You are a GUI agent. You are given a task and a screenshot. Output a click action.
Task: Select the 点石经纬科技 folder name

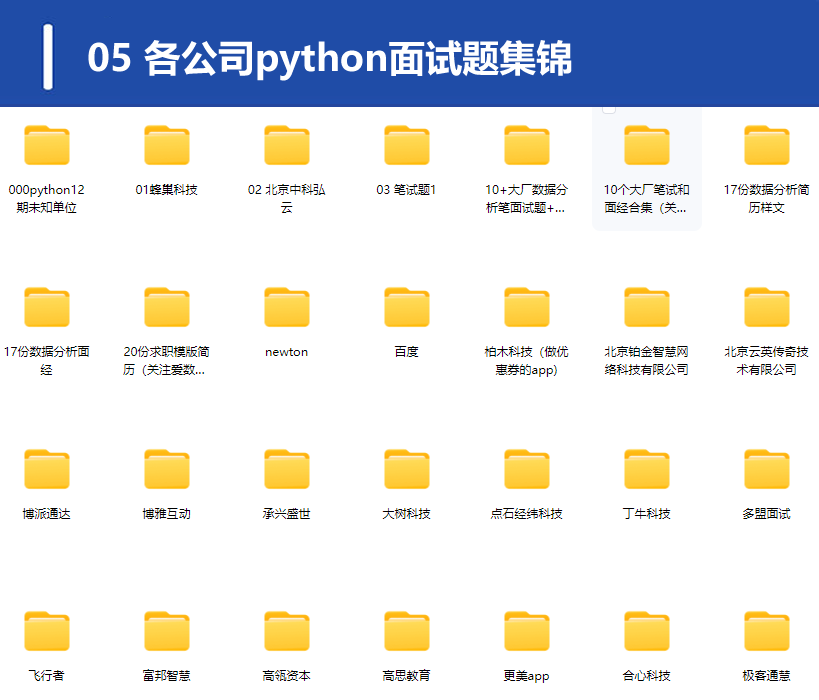click(x=526, y=514)
